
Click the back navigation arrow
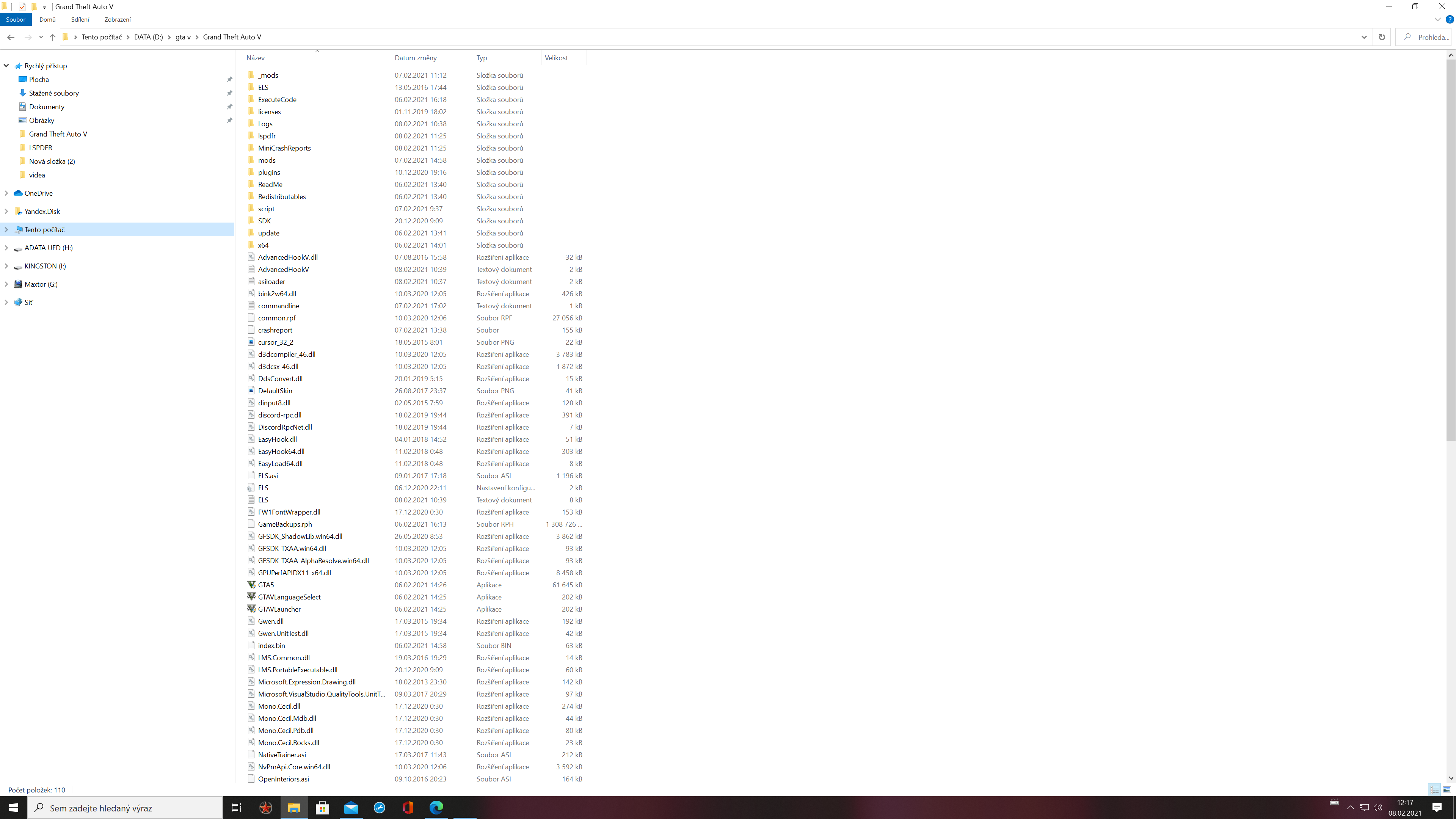pos(11,37)
